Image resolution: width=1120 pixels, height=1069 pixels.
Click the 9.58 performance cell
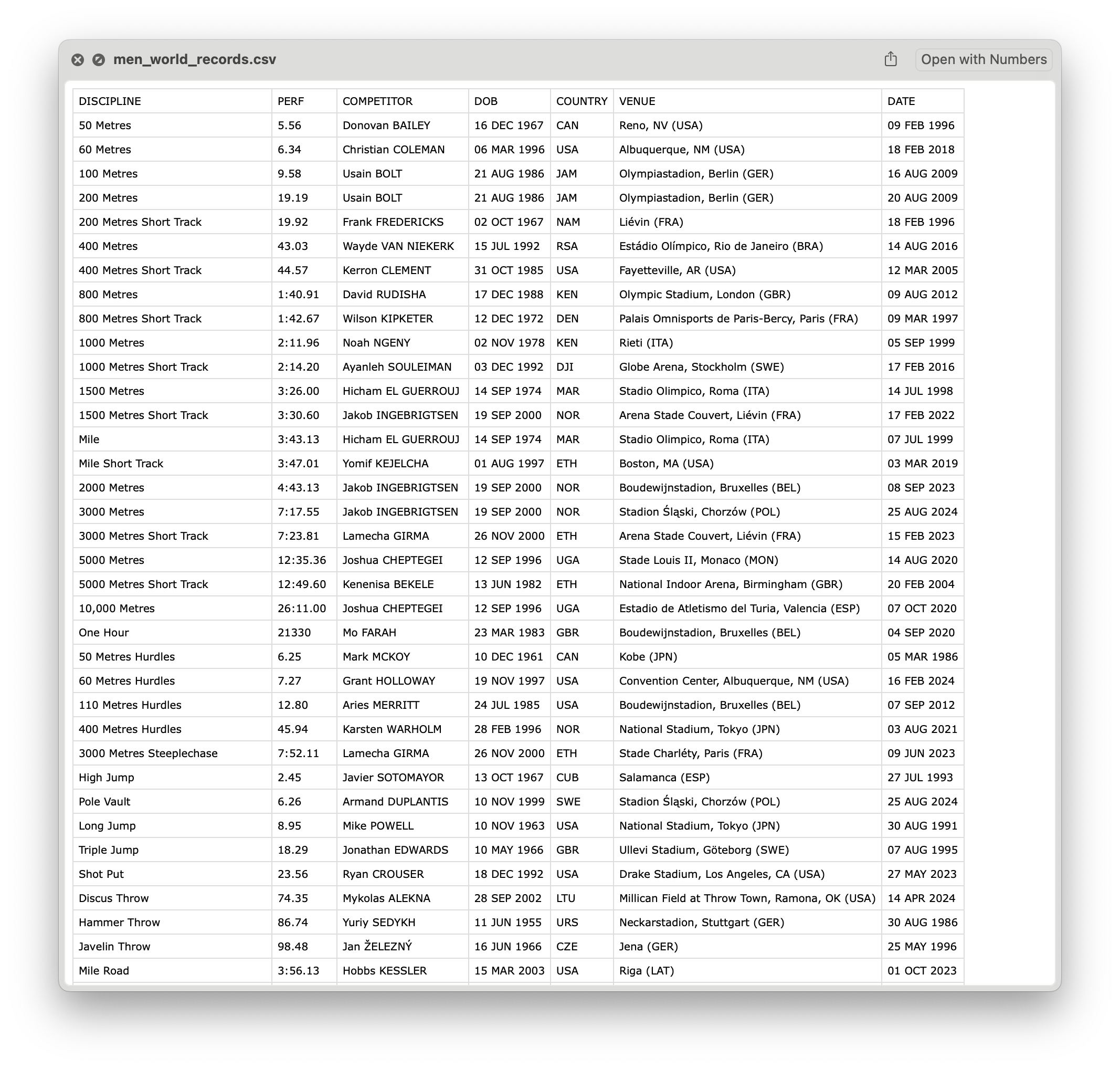tap(304, 174)
